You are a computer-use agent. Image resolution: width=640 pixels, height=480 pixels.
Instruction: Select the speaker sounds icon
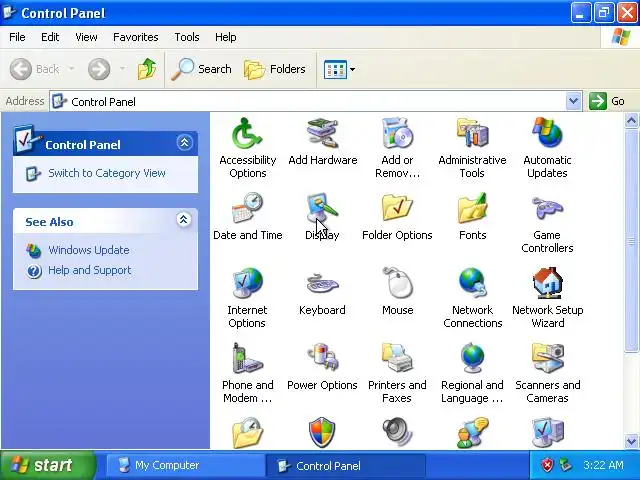tap(397, 433)
